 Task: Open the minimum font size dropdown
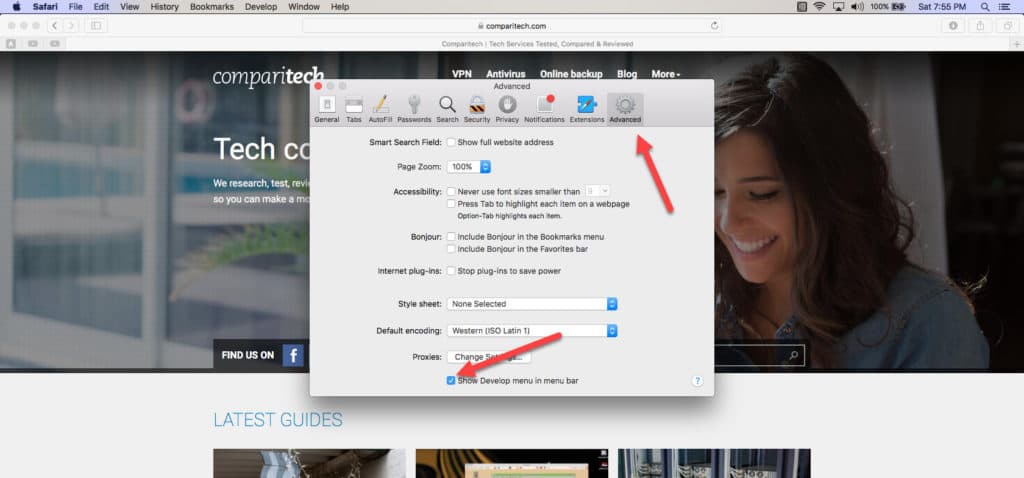click(598, 191)
